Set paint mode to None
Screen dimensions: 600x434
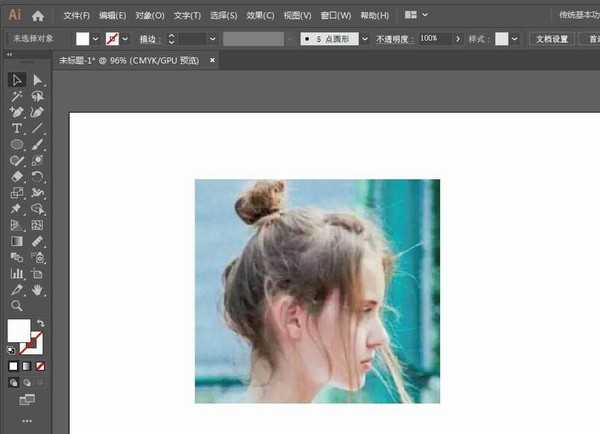point(40,366)
